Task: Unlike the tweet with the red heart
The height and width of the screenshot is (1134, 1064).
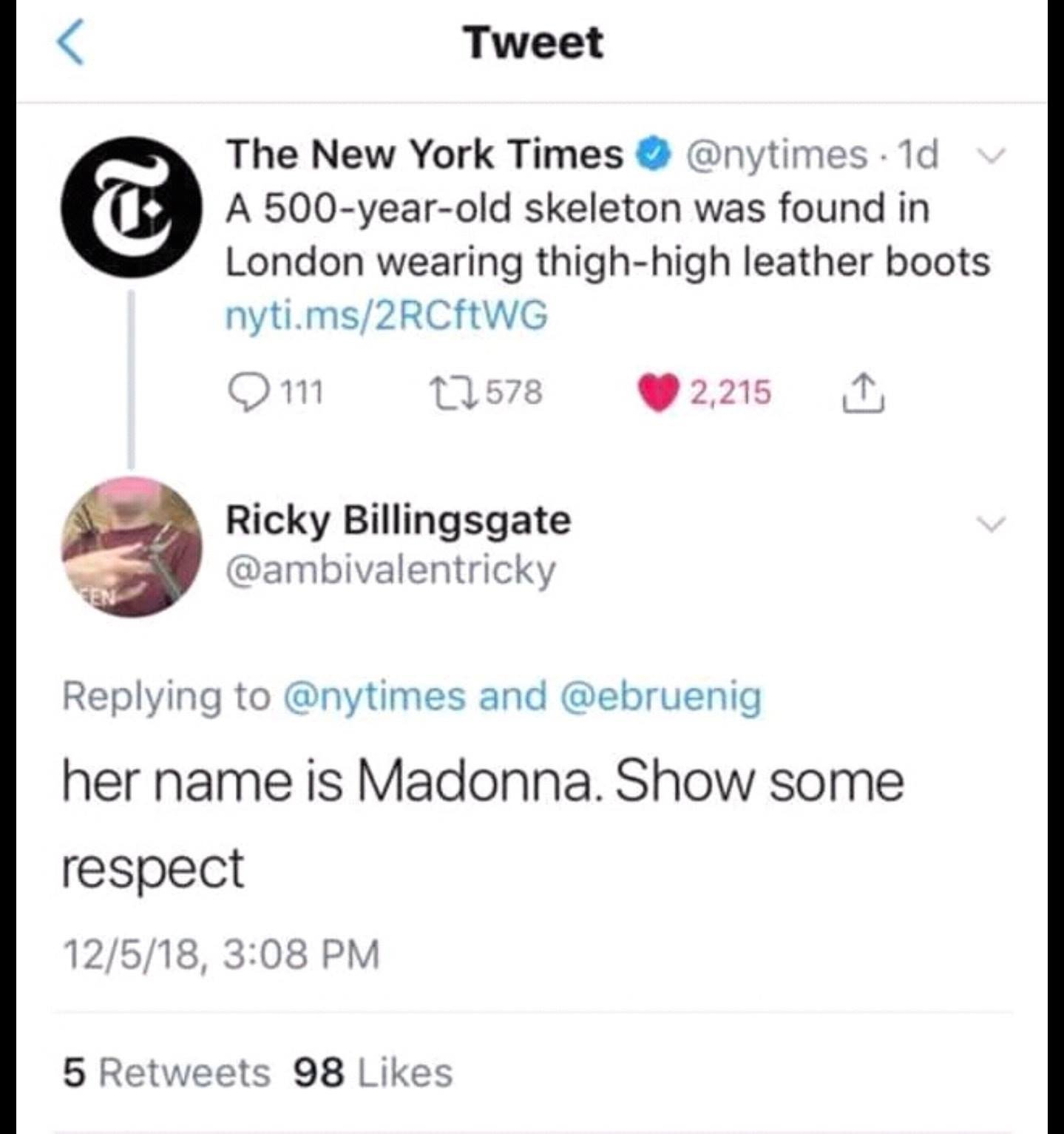Action: (x=660, y=392)
